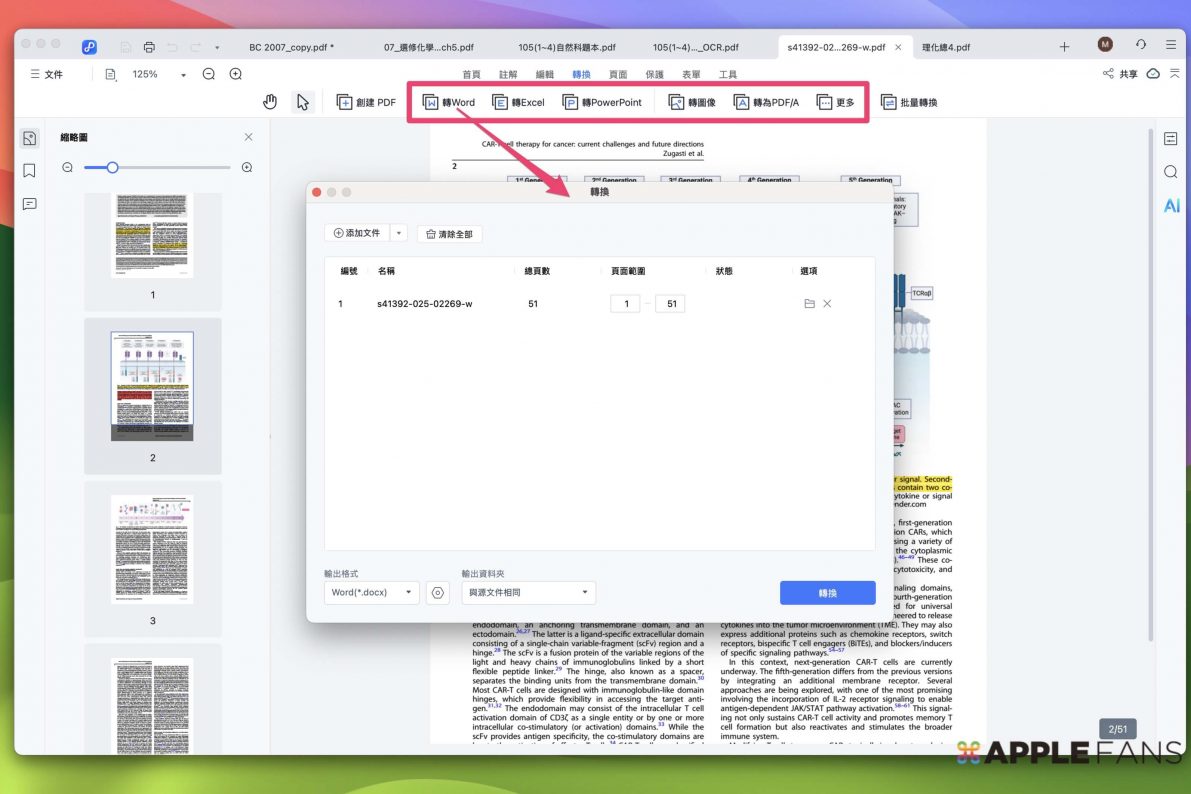Screen dimensions: 1191x794
Task: Select page 3 thumbnail in sidebar
Action: point(152,548)
